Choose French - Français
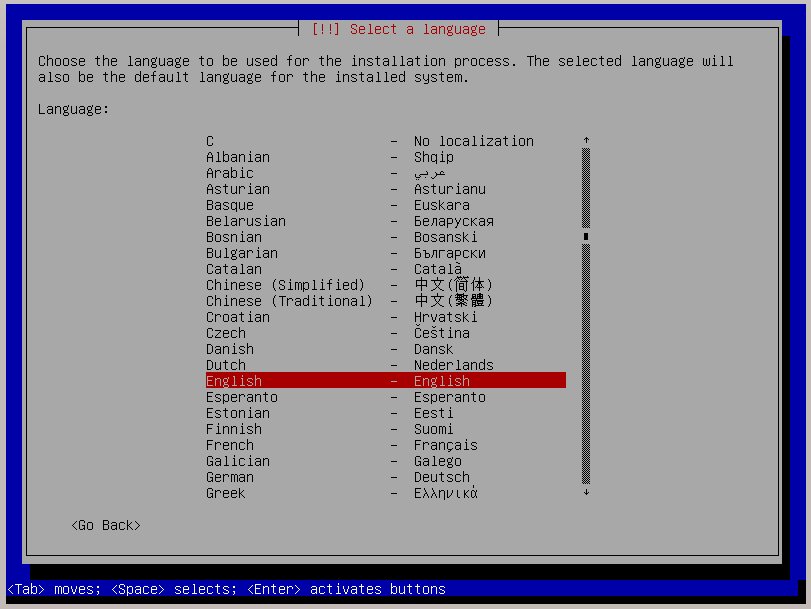The height and width of the screenshot is (609, 811). (385, 445)
